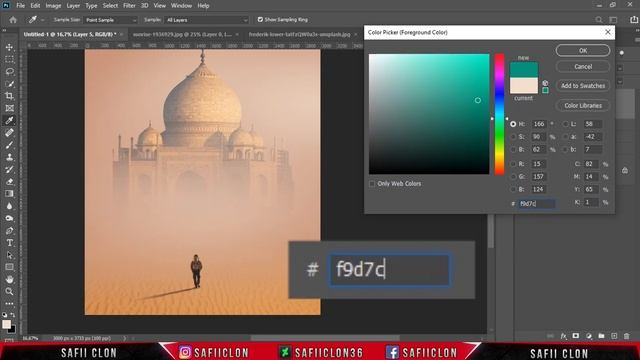Open the search icon in options bar
The image size is (640, 360).
(599, 20)
